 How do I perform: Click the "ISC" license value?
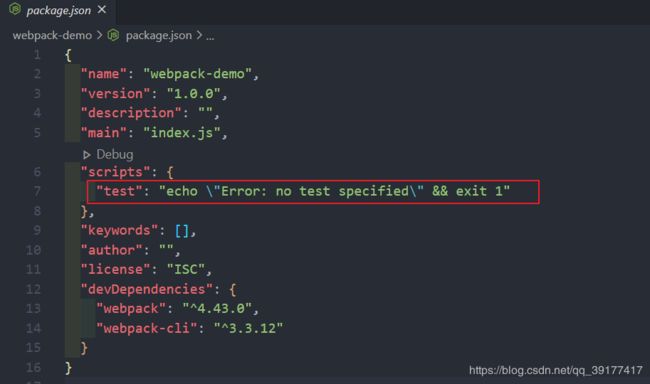[186, 269]
